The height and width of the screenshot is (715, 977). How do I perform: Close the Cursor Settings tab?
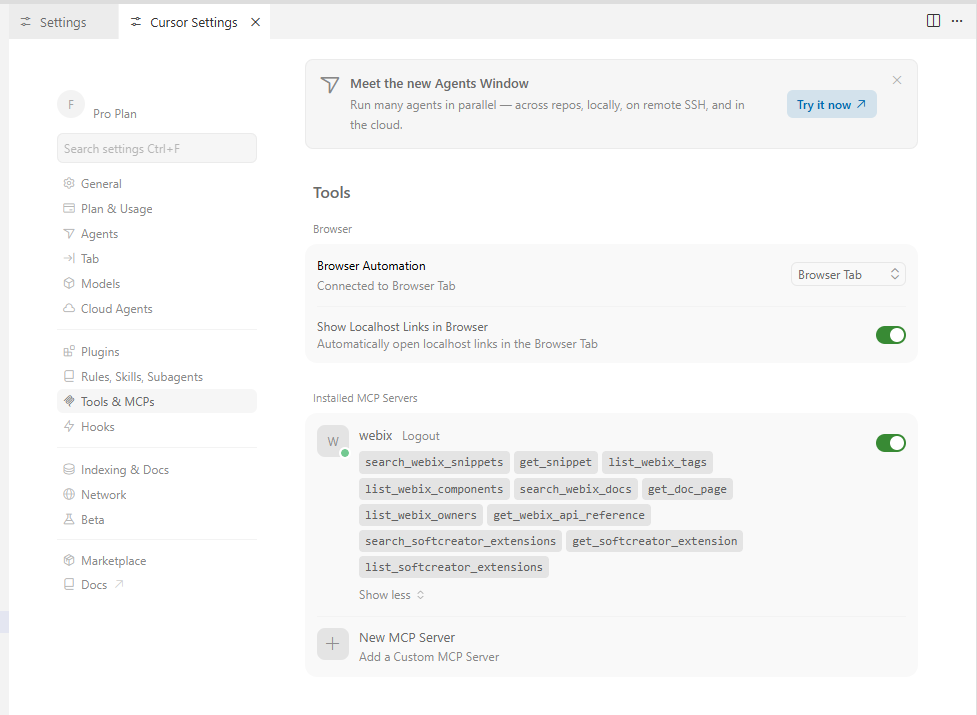coord(255,22)
